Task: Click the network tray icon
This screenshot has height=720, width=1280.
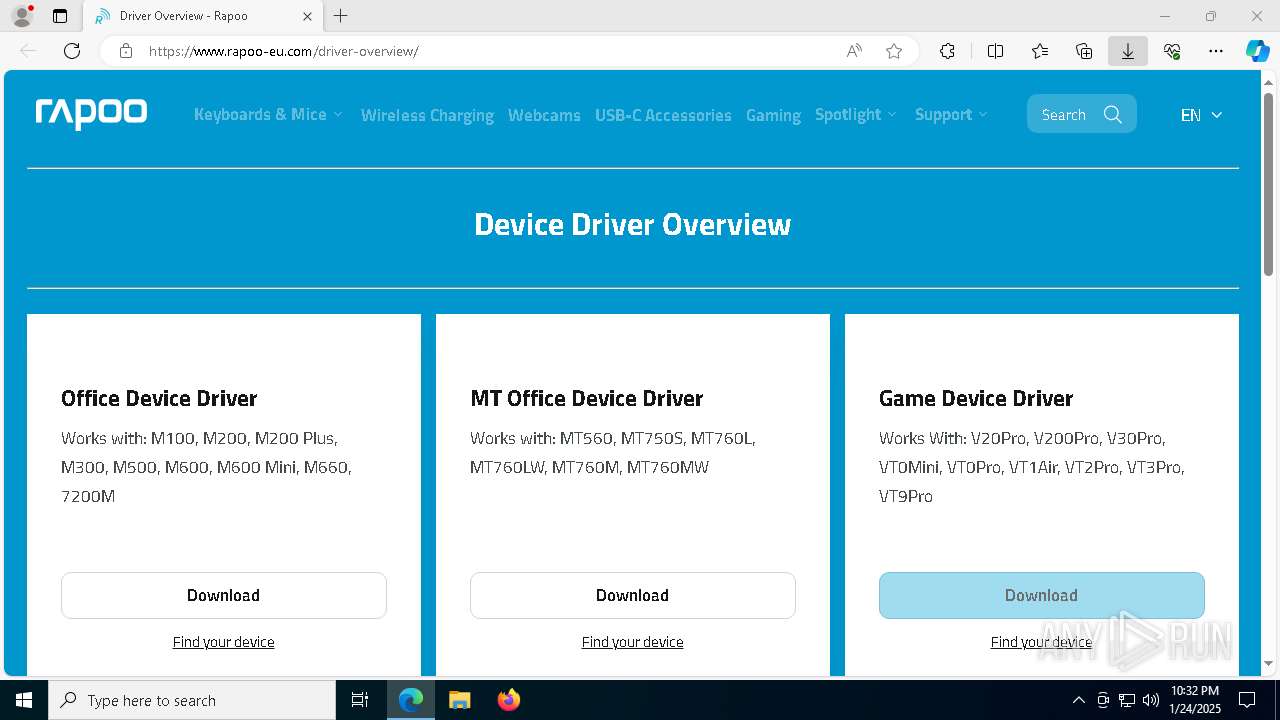Action: (1127, 700)
